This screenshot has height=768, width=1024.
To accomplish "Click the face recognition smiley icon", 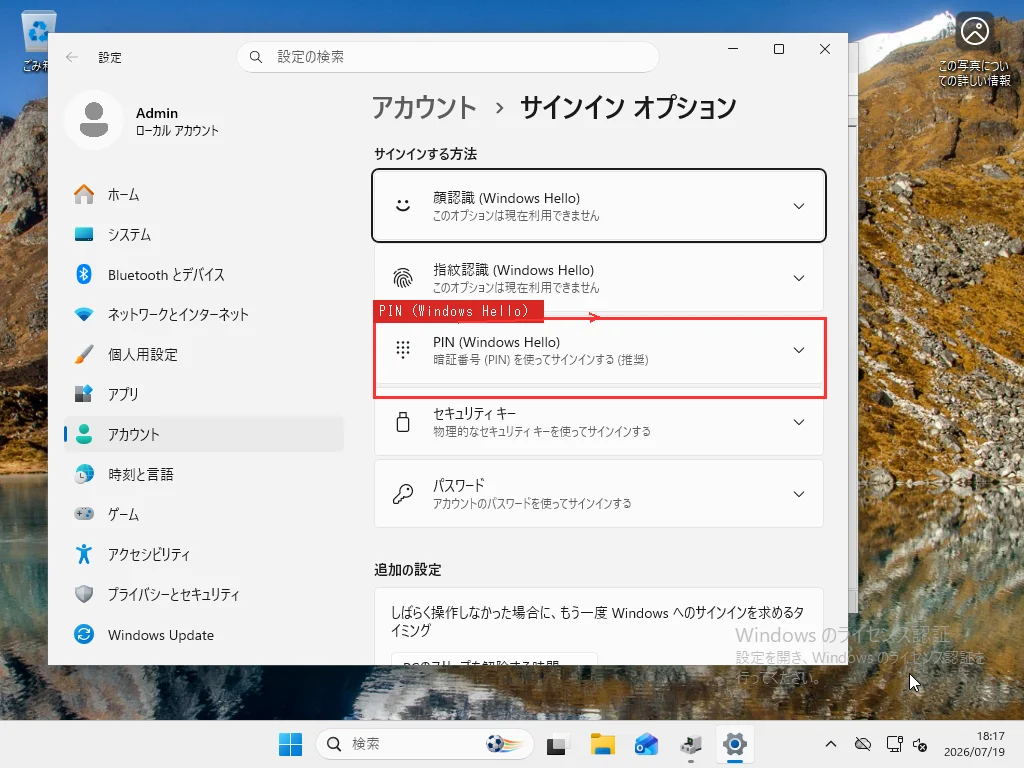I will [x=403, y=206].
